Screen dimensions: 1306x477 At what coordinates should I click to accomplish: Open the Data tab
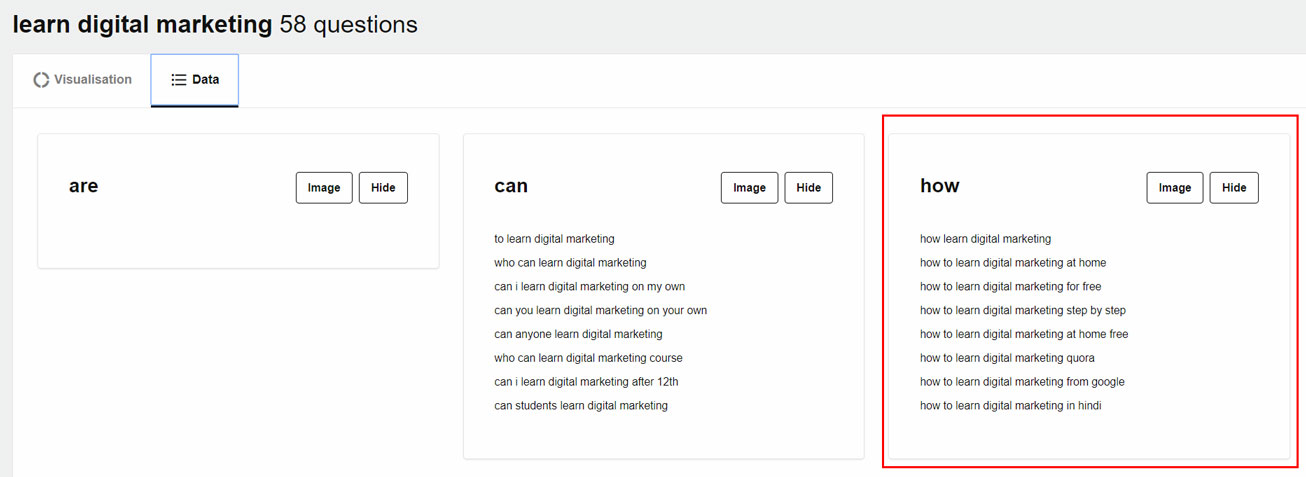(195, 80)
